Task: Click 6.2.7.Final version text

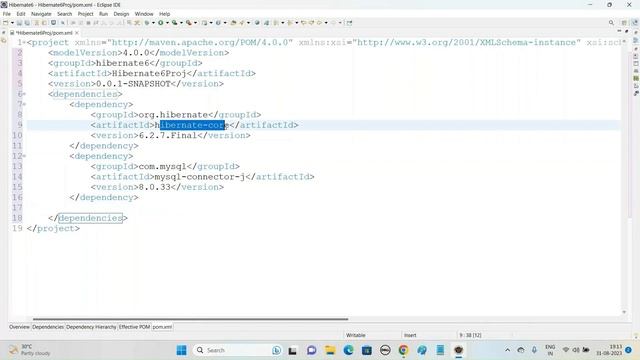Action: pyautogui.click(x=168, y=136)
